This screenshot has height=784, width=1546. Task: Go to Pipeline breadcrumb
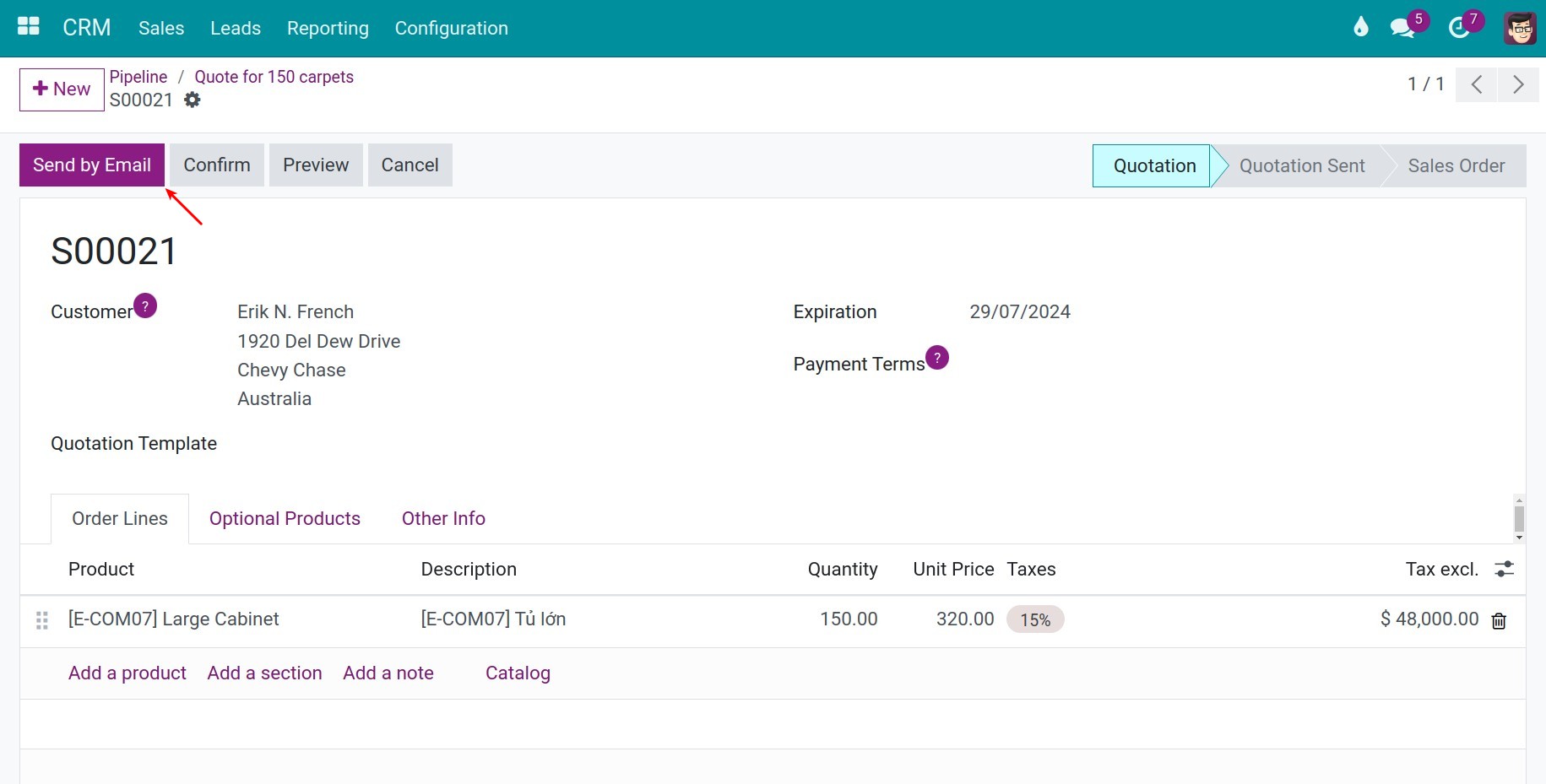pos(138,77)
